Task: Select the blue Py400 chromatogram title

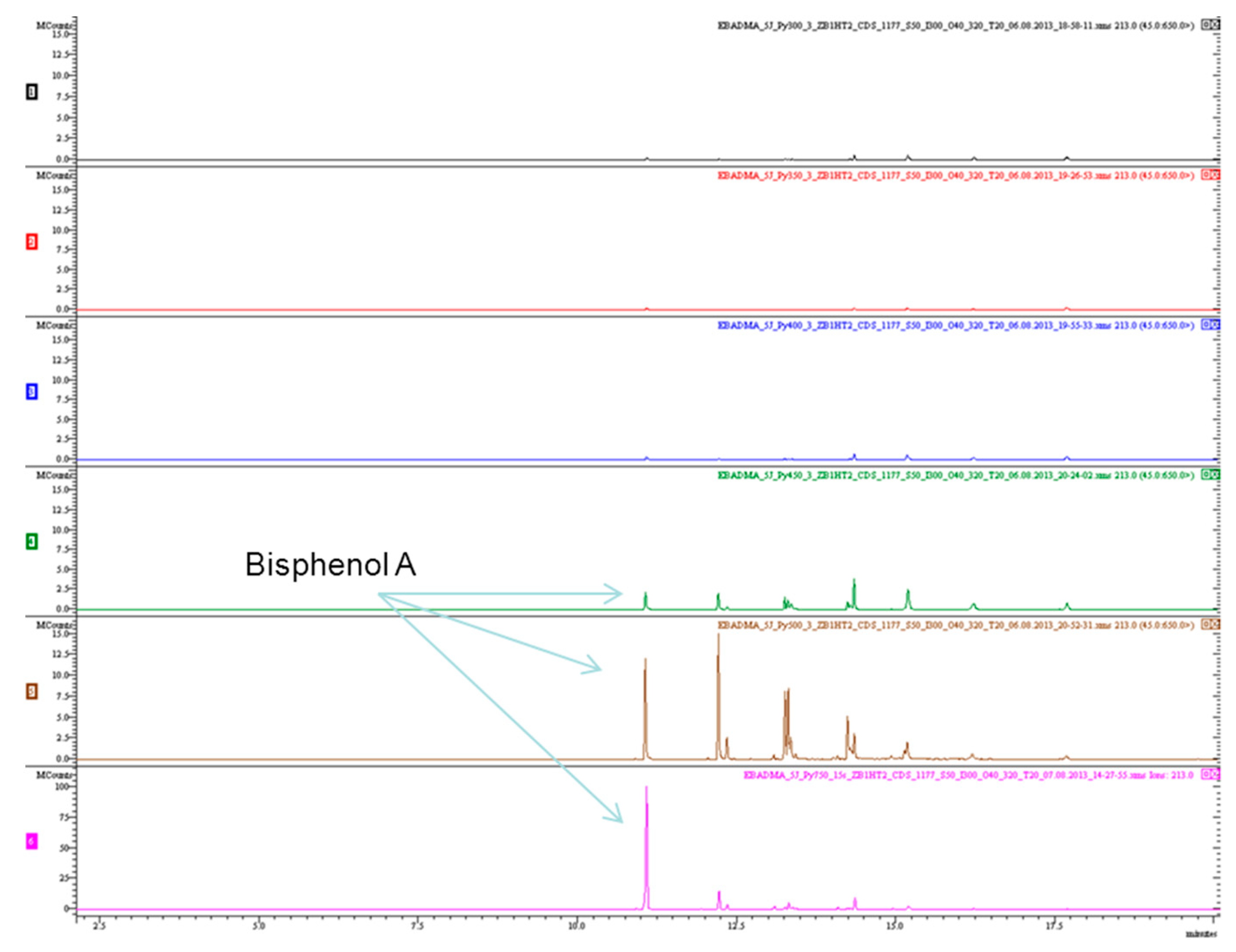Action: 955,325
